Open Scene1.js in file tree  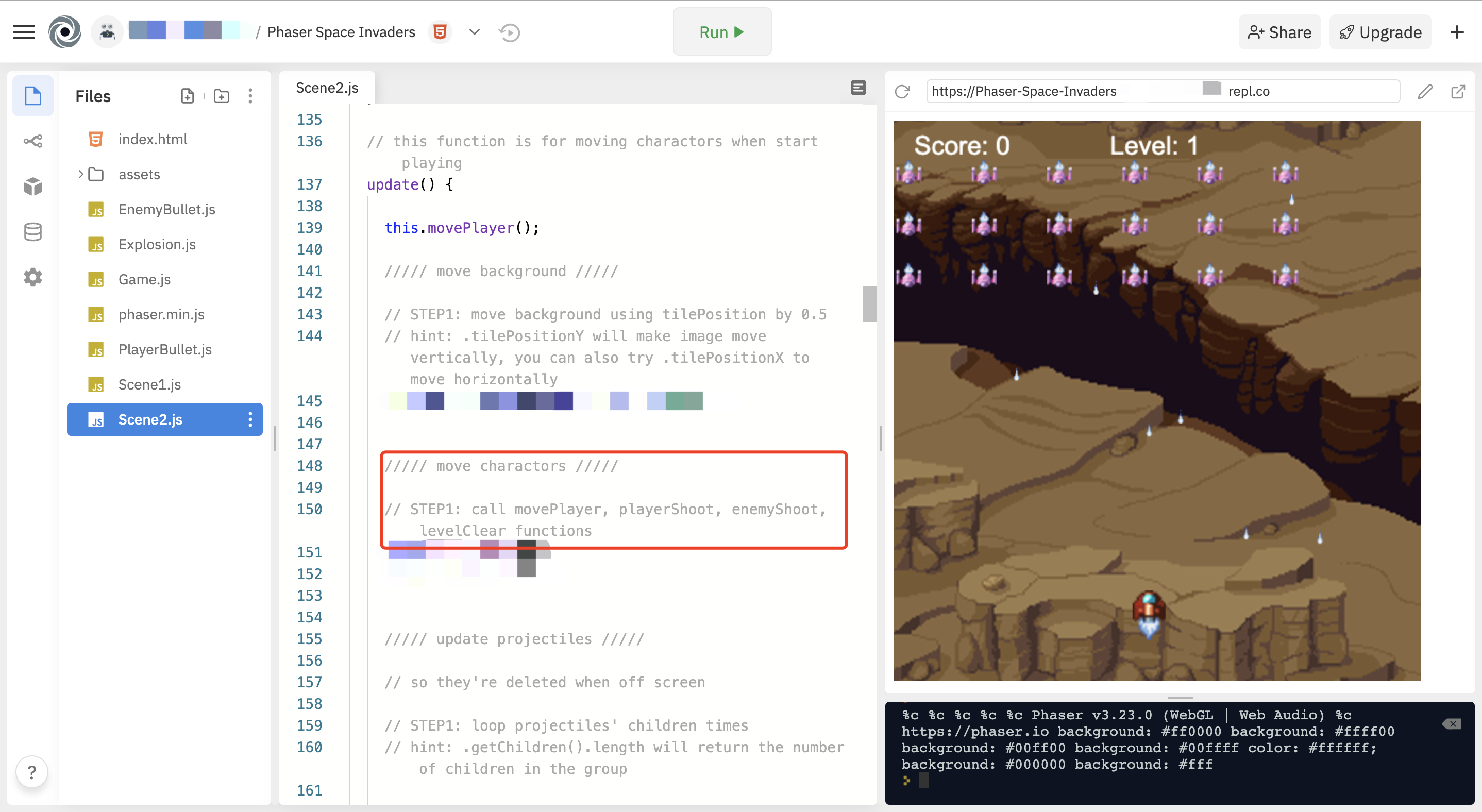click(x=149, y=384)
